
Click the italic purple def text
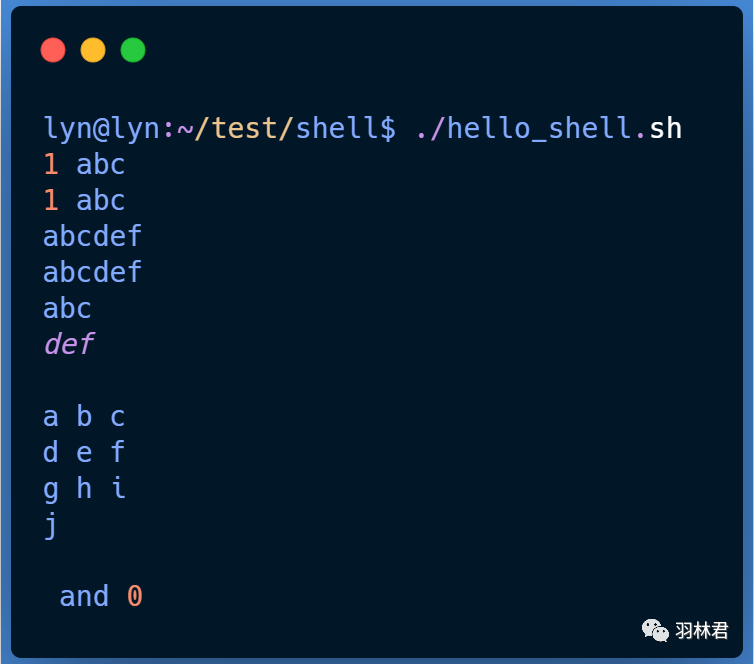(69, 344)
